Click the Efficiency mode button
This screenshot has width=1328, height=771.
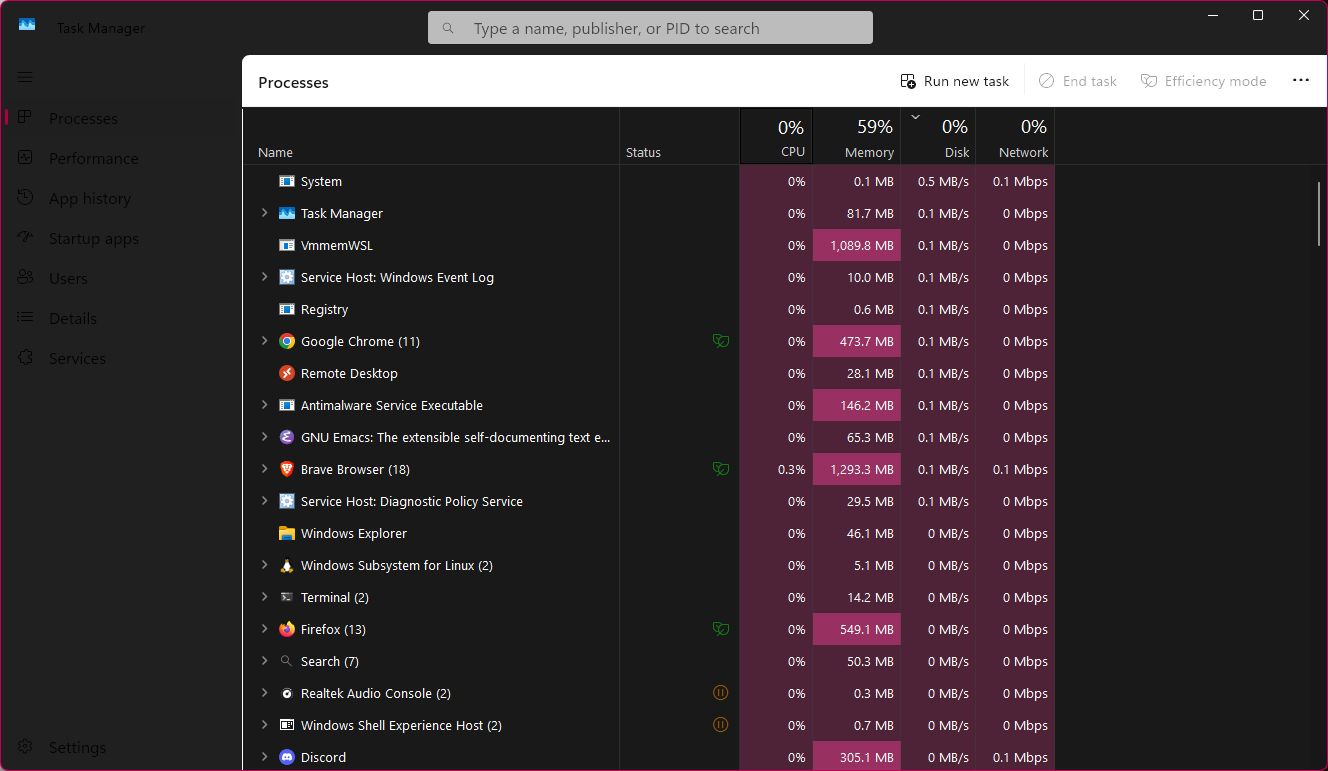[1204, 81]
